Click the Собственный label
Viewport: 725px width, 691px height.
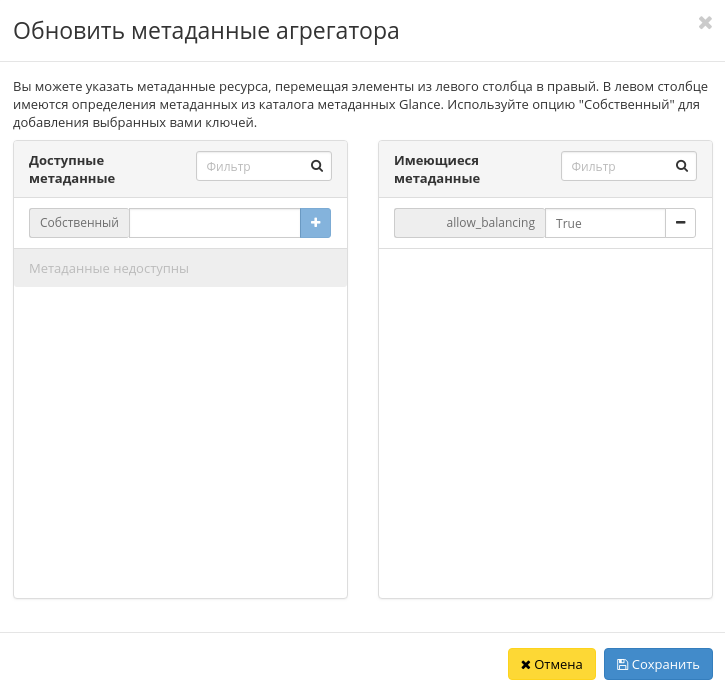[79, 223]
